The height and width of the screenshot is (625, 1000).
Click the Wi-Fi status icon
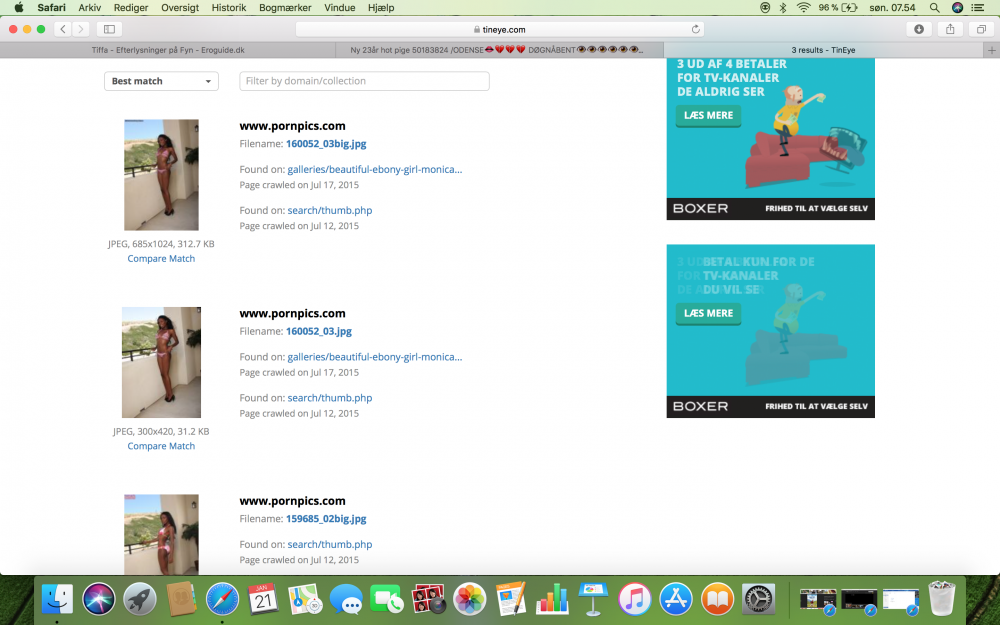804,8
